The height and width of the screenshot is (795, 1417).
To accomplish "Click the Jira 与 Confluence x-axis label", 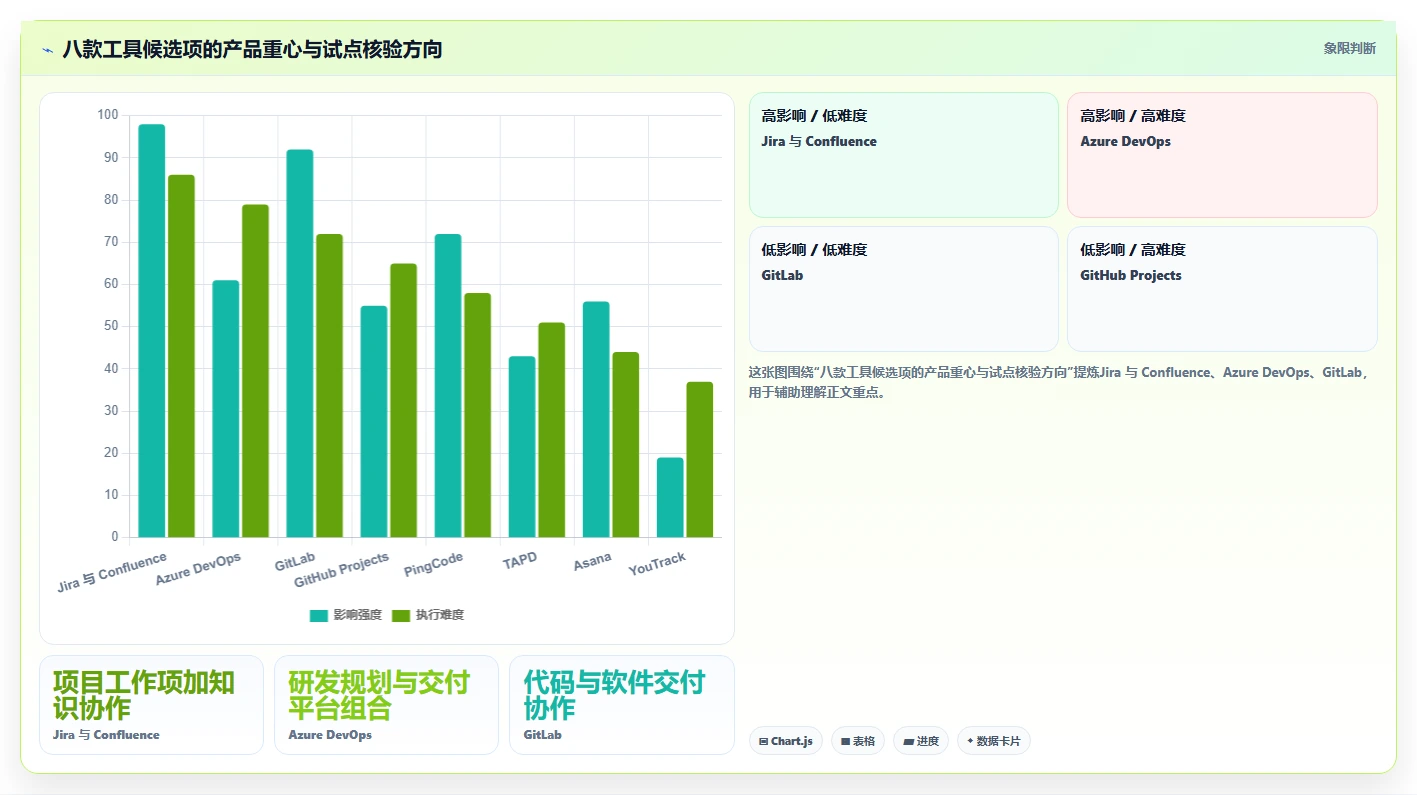I will tap(112, 572).
